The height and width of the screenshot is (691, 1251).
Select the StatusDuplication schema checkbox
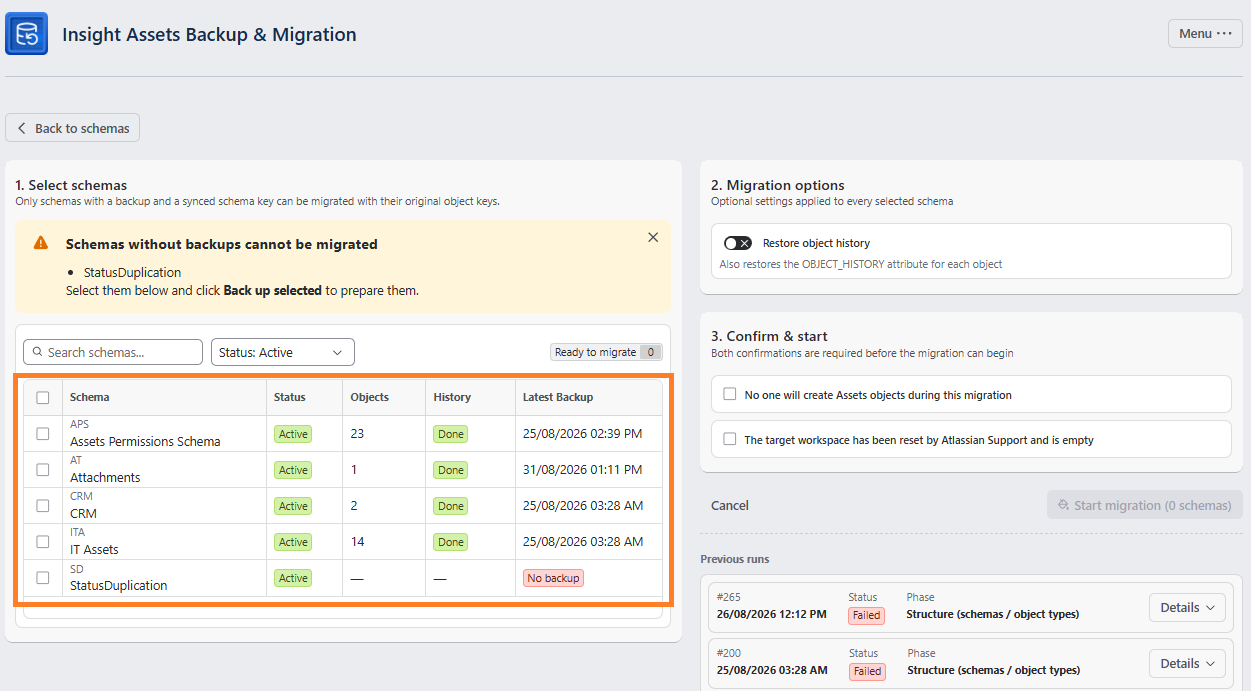[43, 577]
